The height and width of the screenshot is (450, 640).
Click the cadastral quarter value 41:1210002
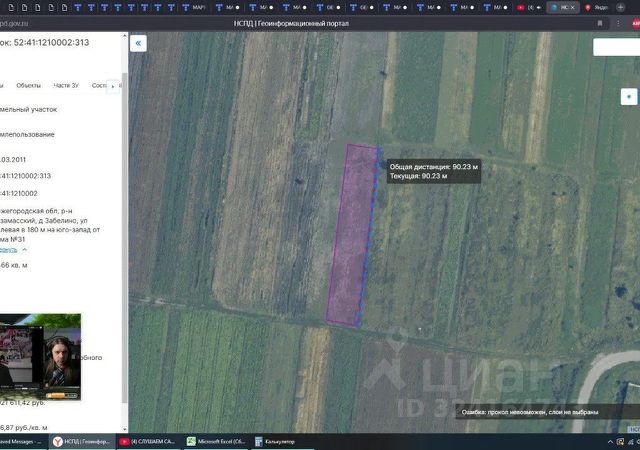point(19,194)
